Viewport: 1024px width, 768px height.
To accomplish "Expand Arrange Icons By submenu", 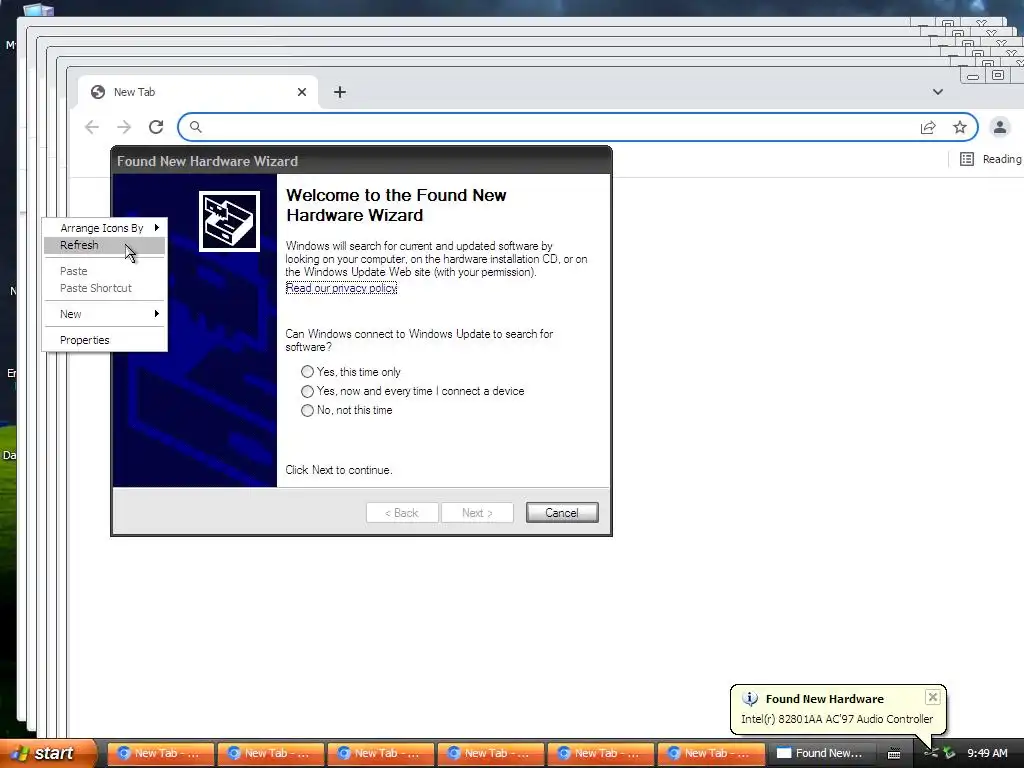I will click(x=104, y=228).
